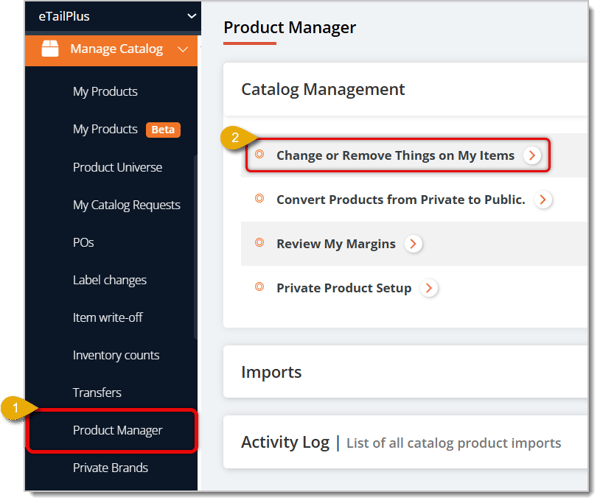Click arrow beside Review My Margins

tap(414, 244)
